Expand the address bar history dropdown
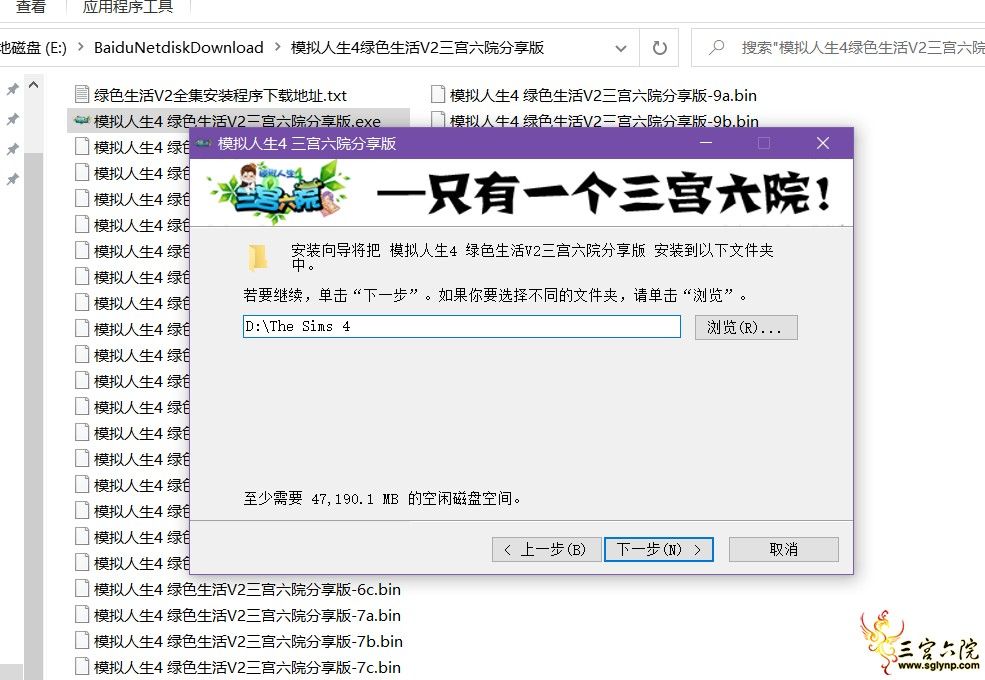The width and height of the screenshot is (985, 680). click(621, 48)
